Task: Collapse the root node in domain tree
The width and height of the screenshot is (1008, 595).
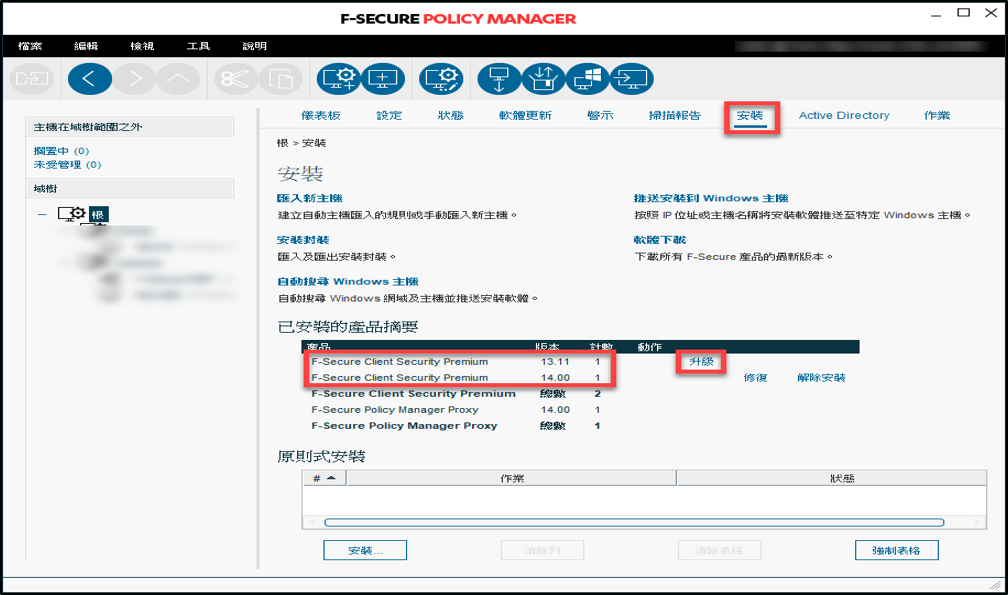Action: click(42, 214)
